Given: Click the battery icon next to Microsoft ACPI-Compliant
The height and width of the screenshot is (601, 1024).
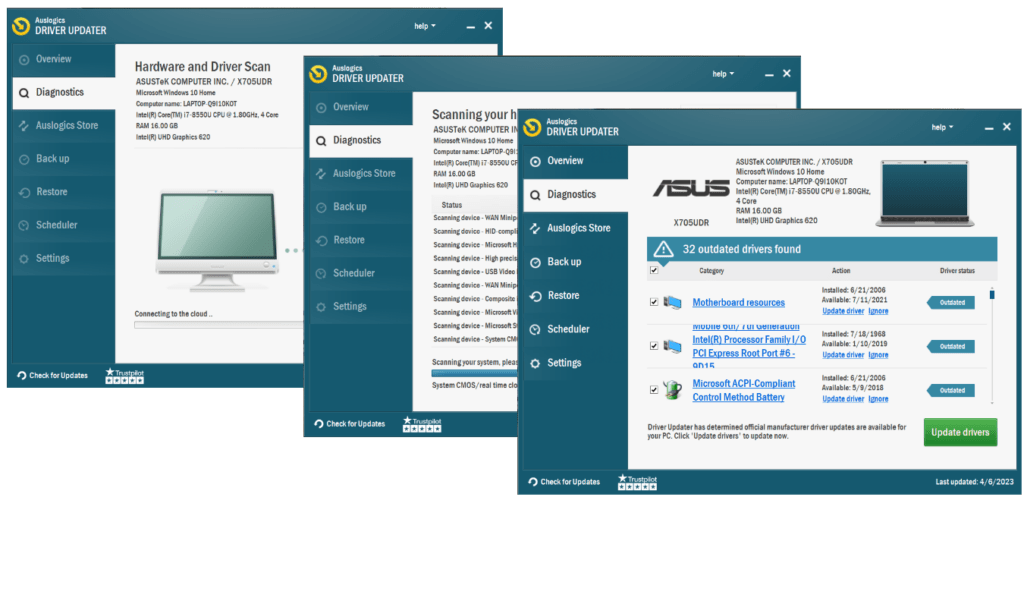Looking at the screenshot, I should point(672,389).
